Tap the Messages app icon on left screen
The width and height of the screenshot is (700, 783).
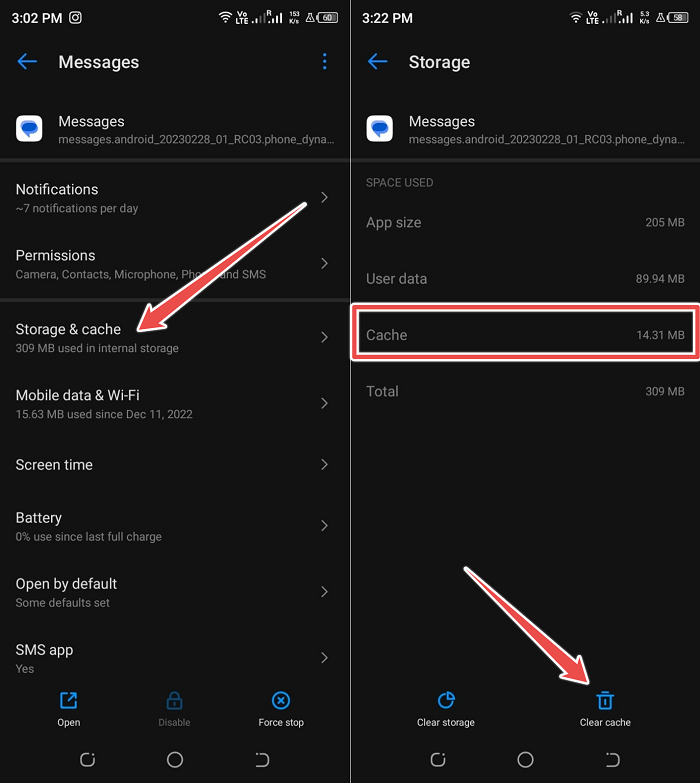[29, 129]
